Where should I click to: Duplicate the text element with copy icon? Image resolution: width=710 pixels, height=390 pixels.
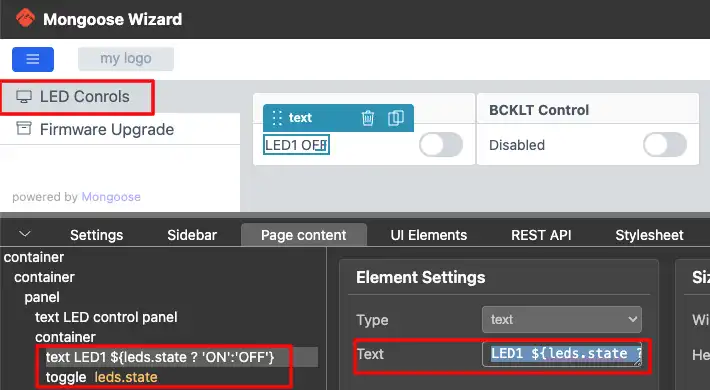pyautogui.click(x=396, y=118)
